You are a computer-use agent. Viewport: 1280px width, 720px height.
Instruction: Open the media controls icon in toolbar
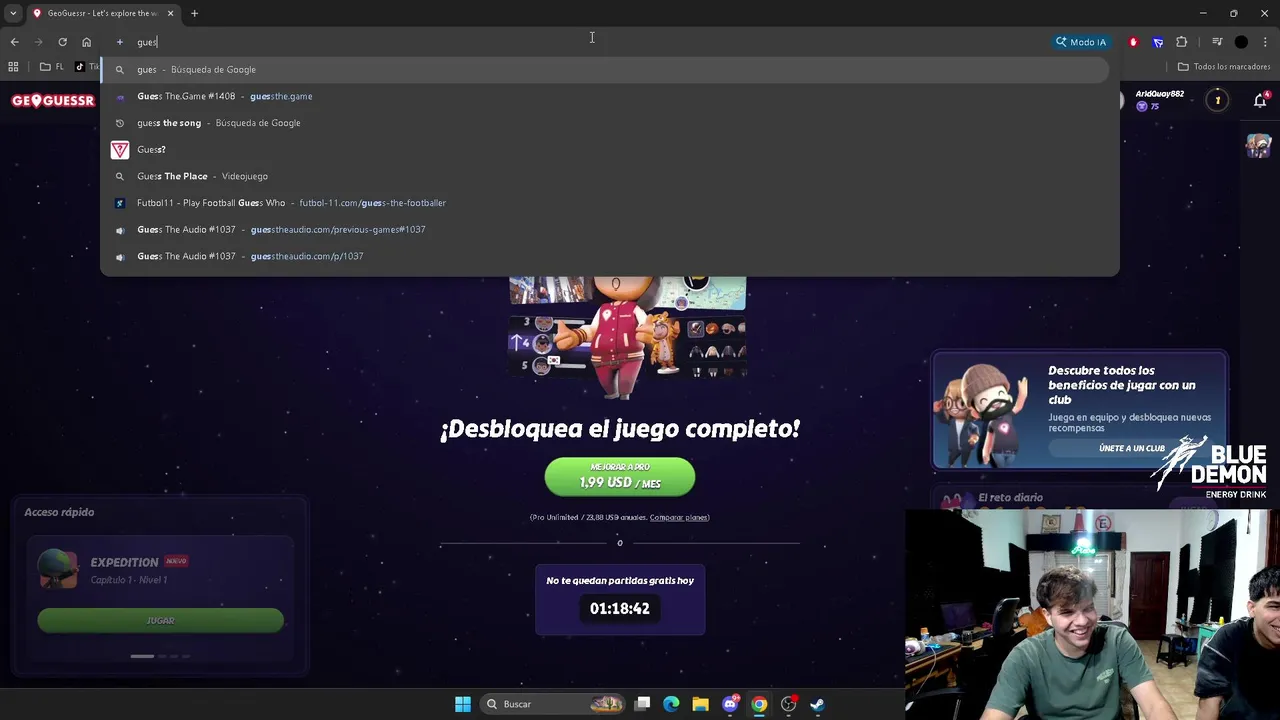click(1217, 42)
